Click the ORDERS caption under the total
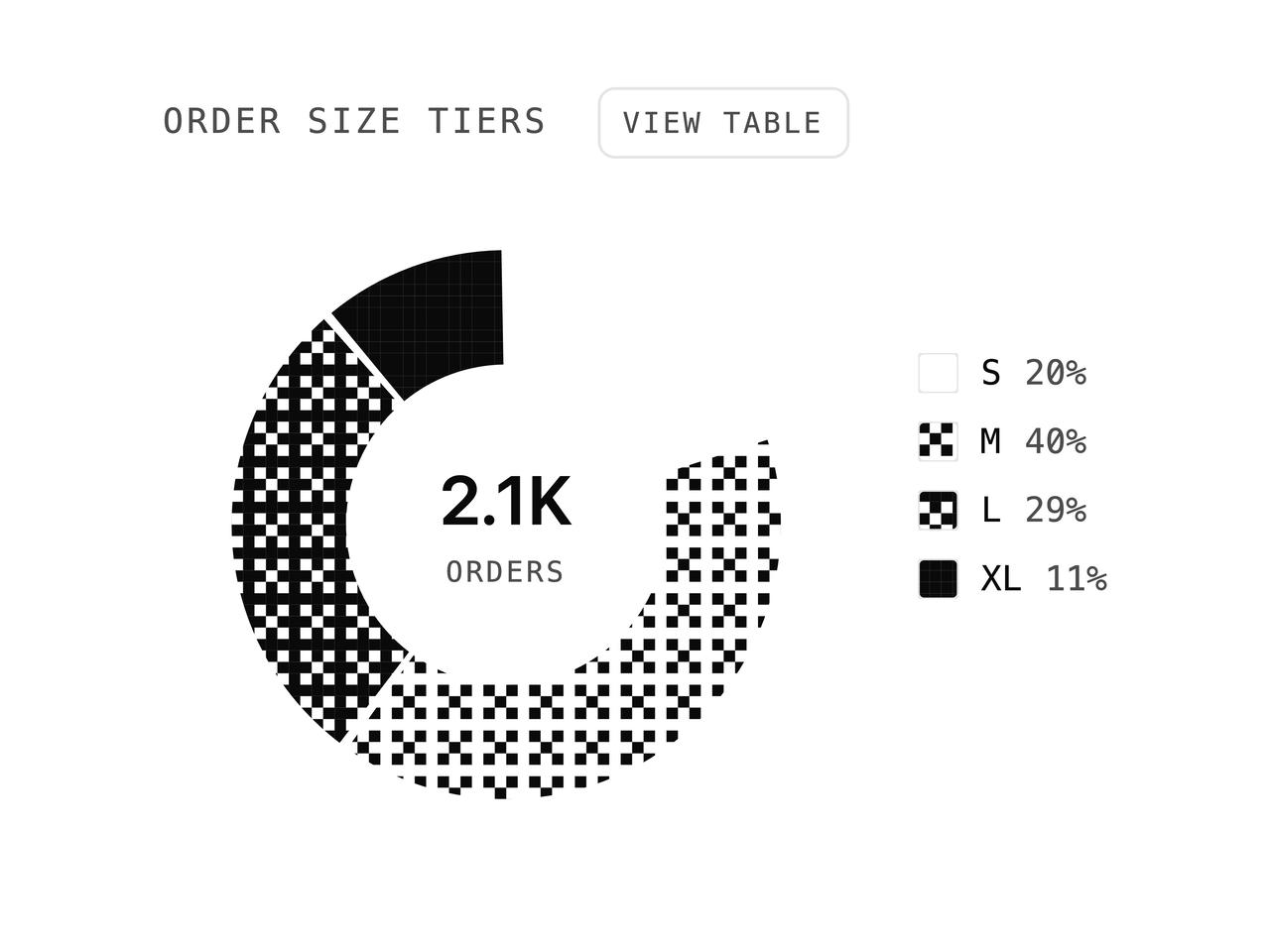 (505, 572)
